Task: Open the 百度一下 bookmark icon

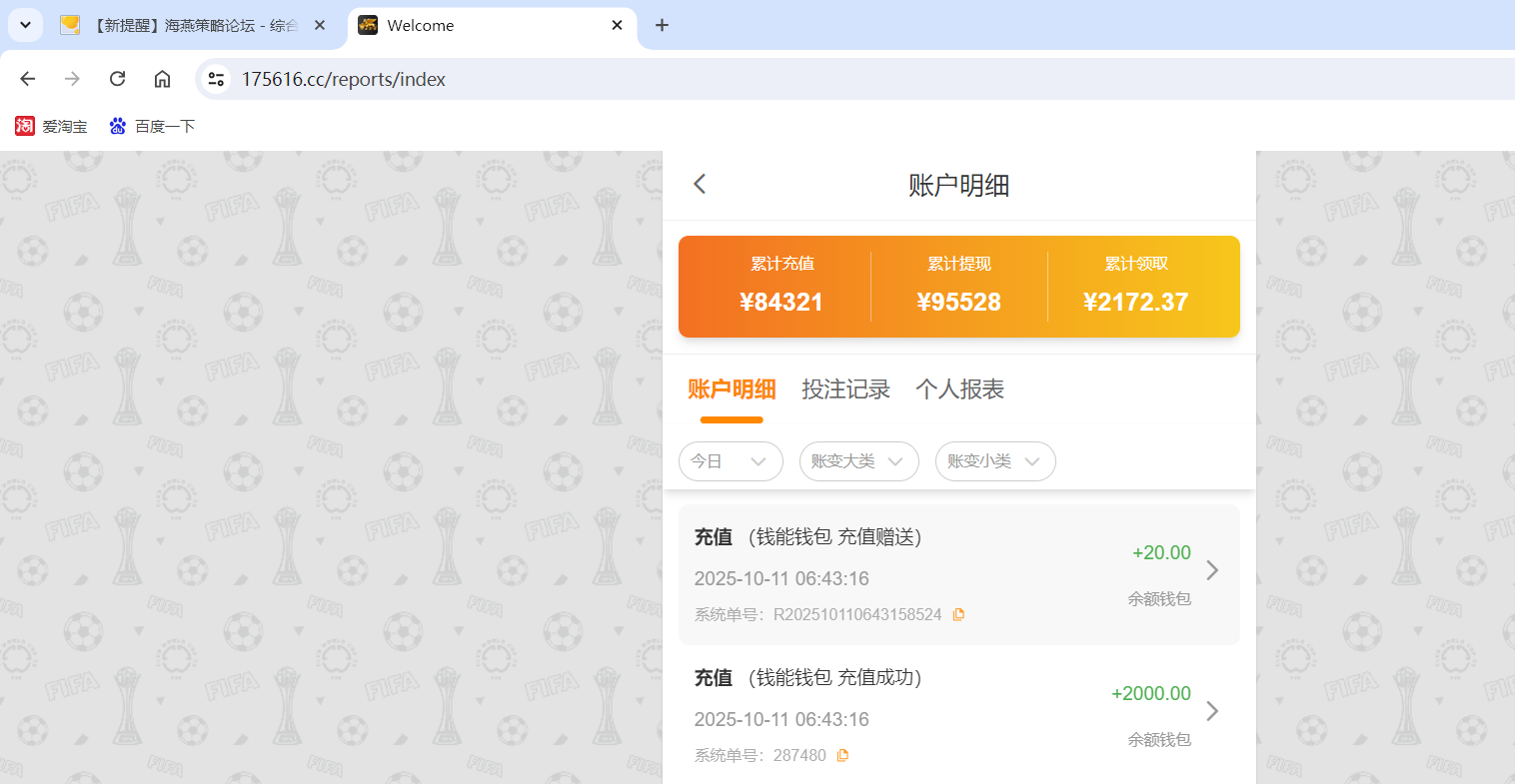Action: tap(117, 126)
